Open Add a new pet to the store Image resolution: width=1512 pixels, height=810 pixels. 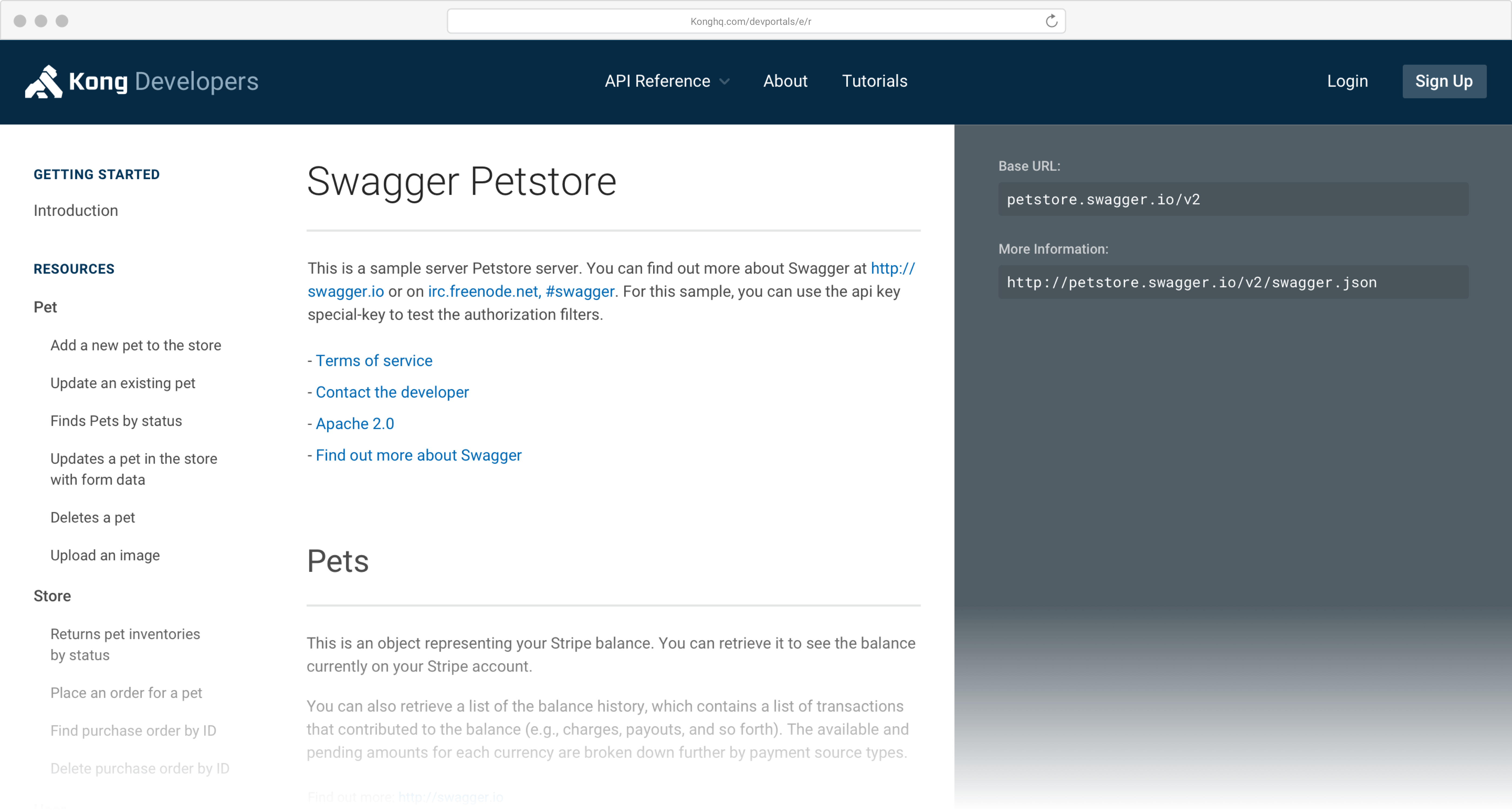pyautogui.click(x=136, y=345)
